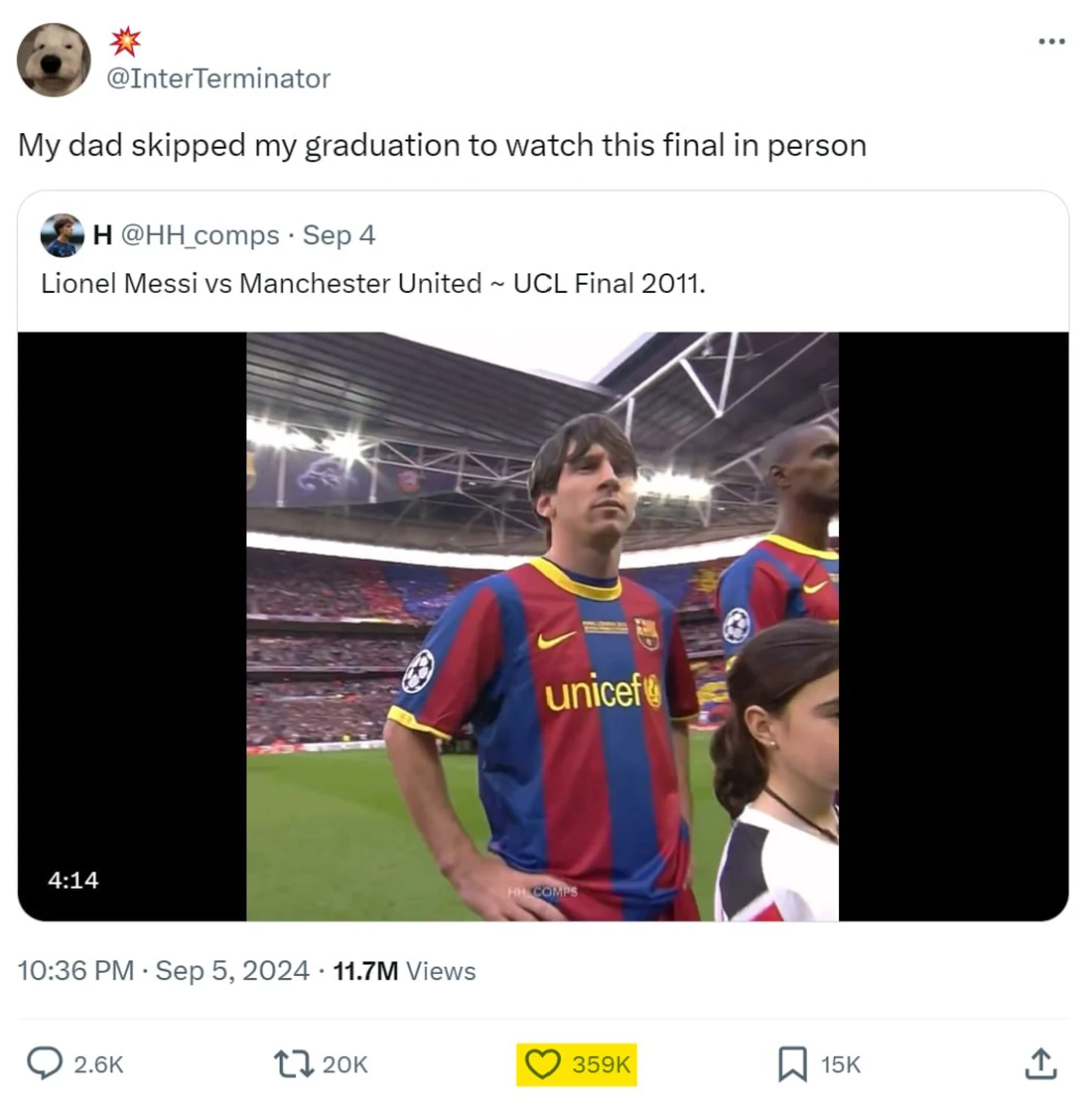Screen dimensions: 1092x1106
Task: Open the three-dot more options menu
Action: tap(1051, 42)
